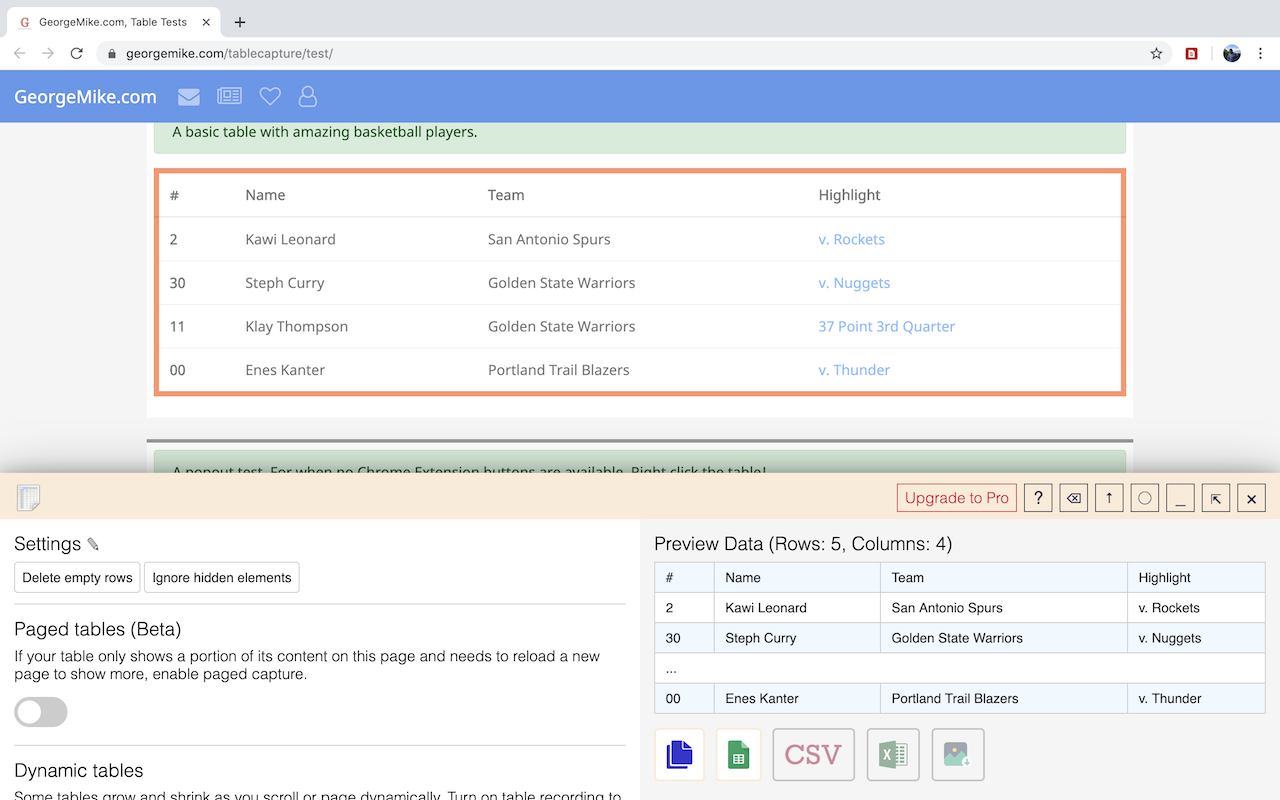Screen dimensions: 1280x800
Task: Save table as image screenshot
Action: coord(957,754)
